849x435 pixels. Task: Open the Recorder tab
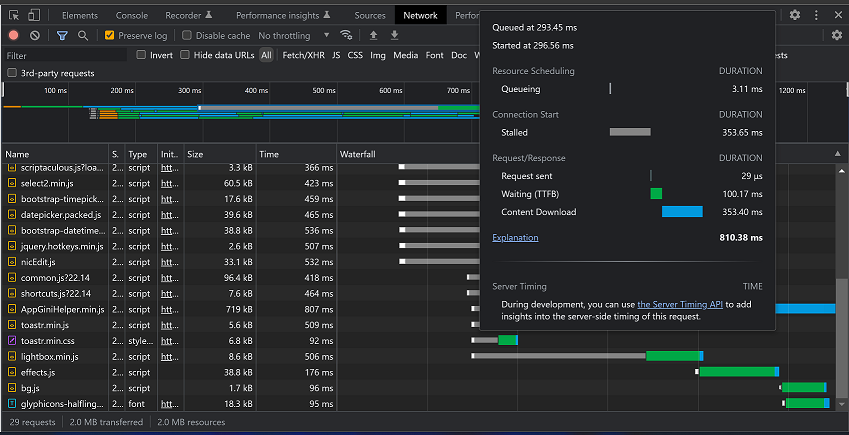pyautogui.click(x=189, y=15)
